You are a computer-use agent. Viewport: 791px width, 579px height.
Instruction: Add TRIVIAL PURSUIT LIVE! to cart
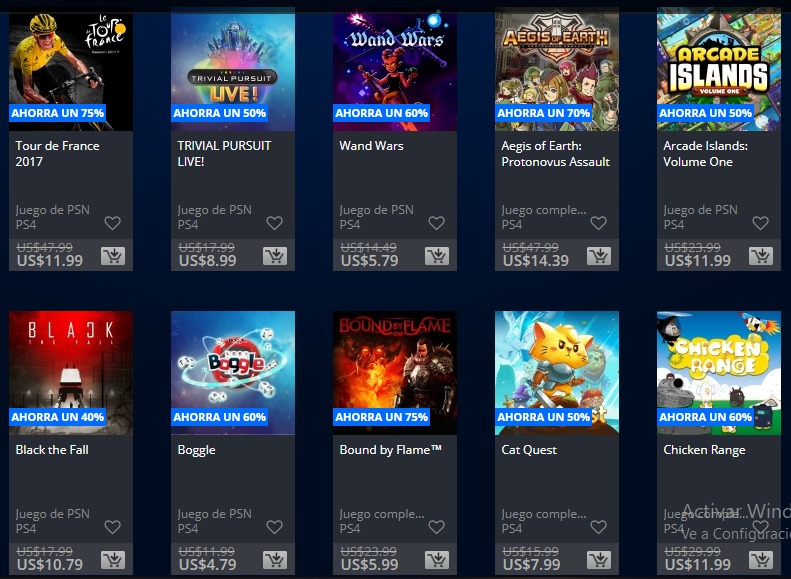(275, 256)
